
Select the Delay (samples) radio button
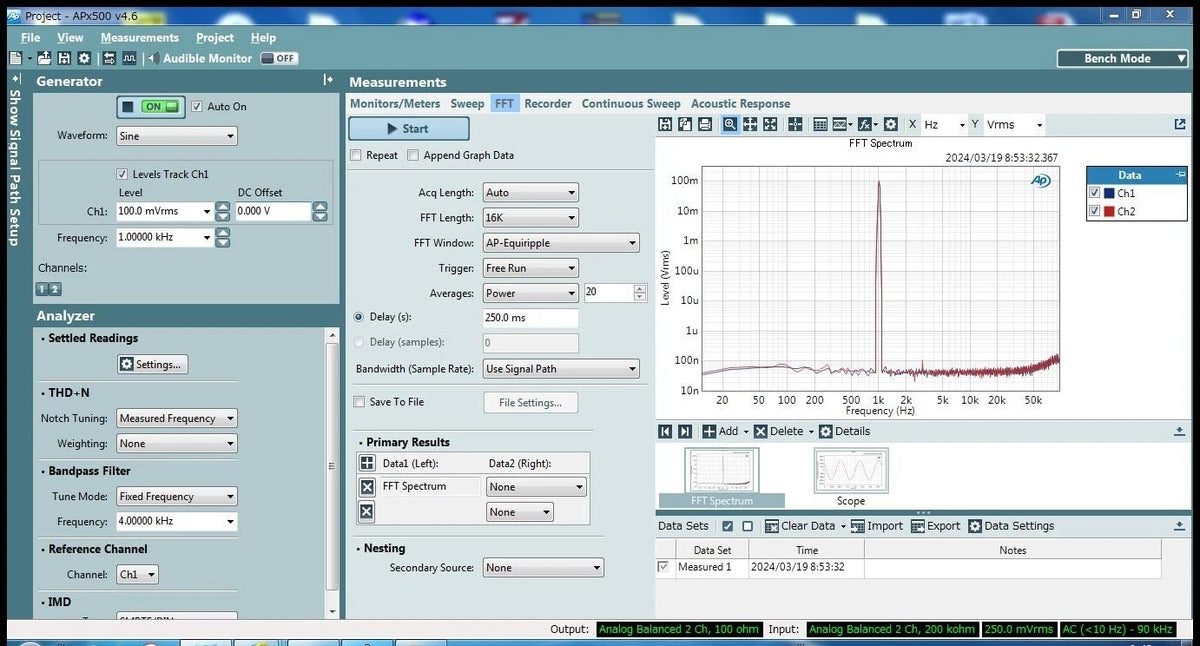tap(358, 343)
